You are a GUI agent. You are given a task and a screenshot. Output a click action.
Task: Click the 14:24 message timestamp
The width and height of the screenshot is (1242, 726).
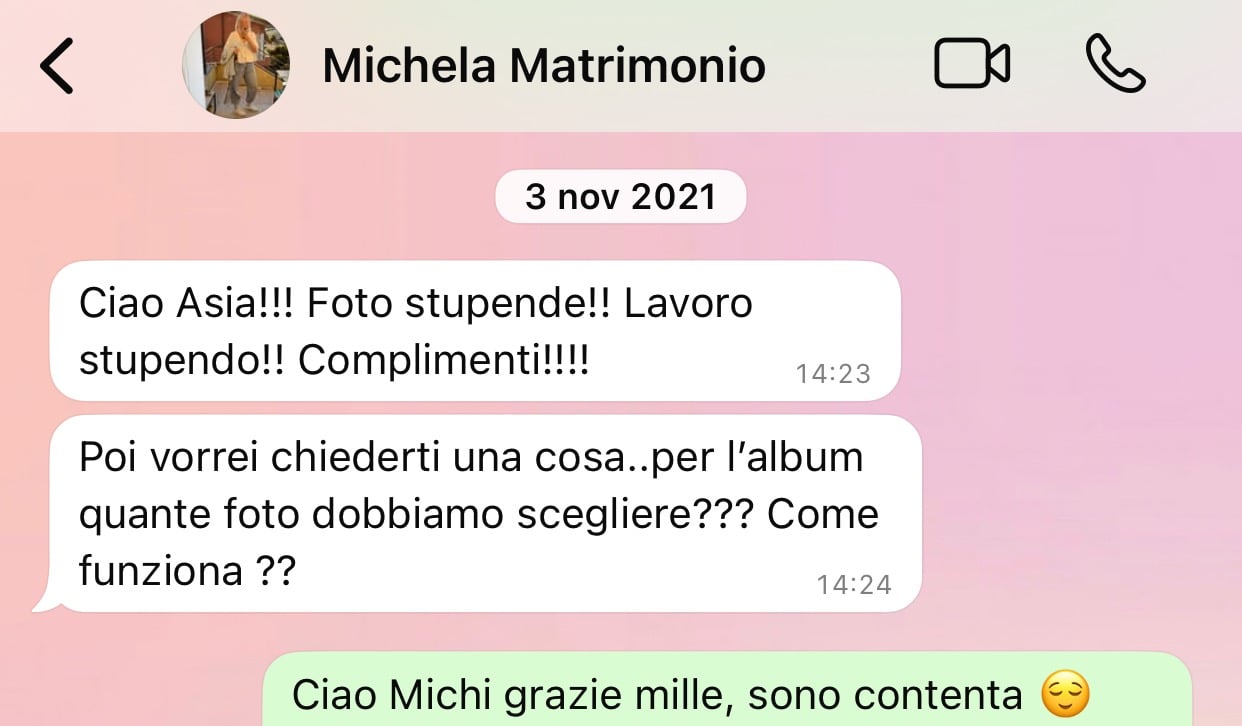pyautogui.click(x=854, y=584)
